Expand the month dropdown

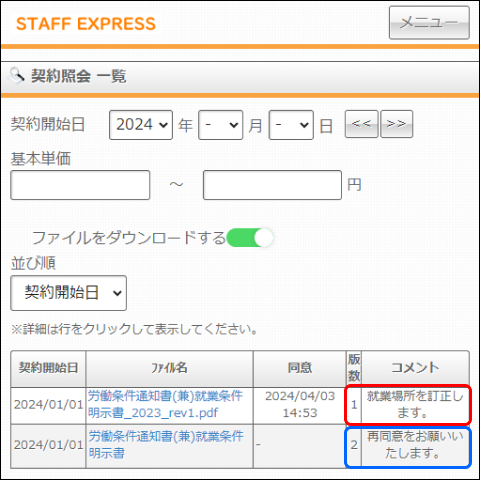click(x=220, y=125)
